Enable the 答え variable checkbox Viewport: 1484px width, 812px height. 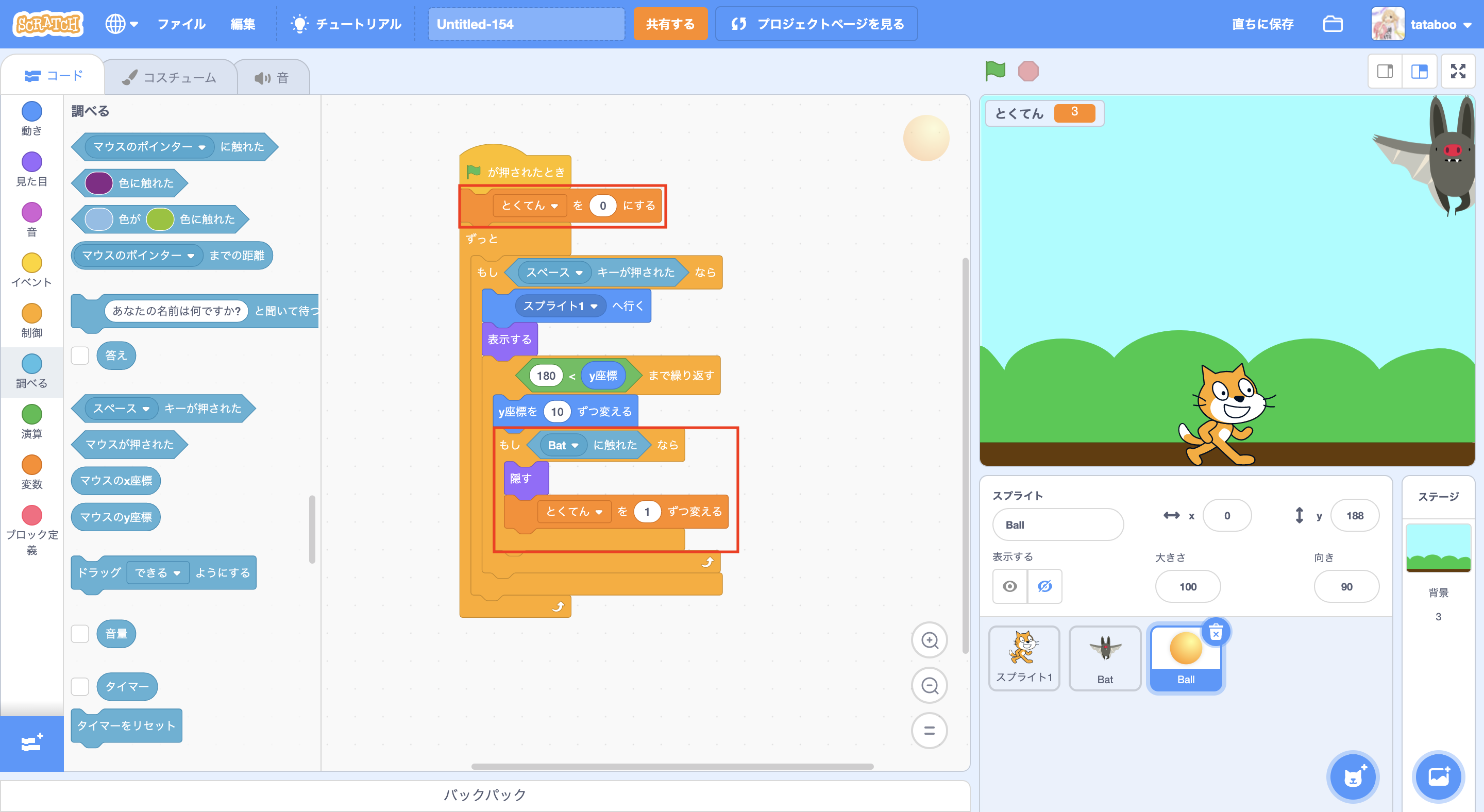tap(80, 356)
